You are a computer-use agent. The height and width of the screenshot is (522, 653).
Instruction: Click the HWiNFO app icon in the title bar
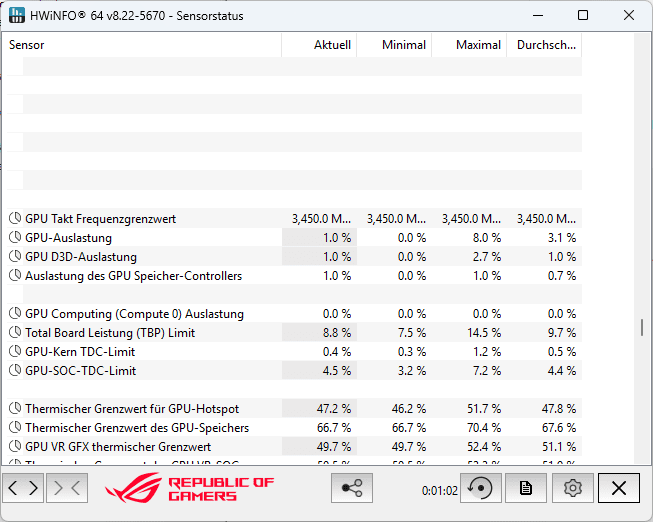pyautogui.click(x=17, y=15)
